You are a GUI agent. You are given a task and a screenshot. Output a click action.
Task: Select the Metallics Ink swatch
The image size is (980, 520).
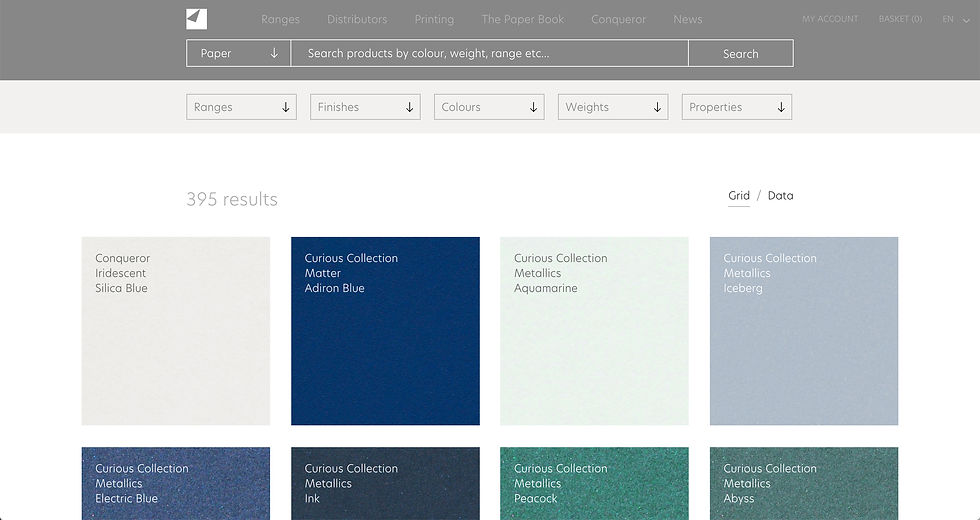[386, 483]
